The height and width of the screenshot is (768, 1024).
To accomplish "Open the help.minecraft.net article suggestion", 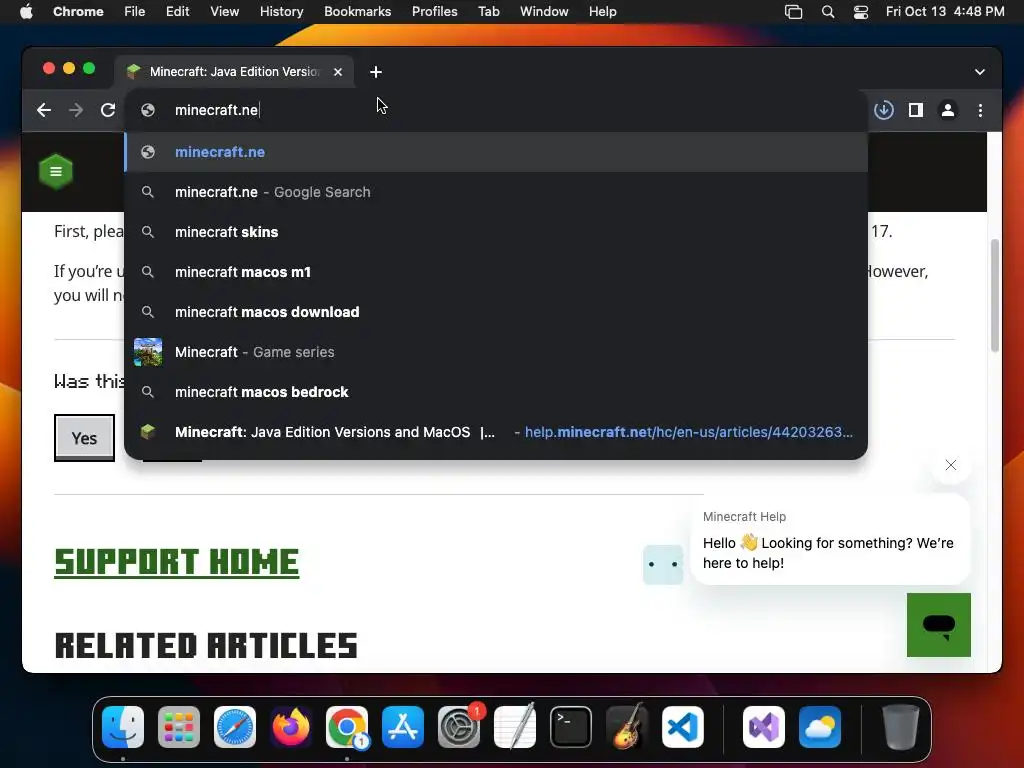I will coord(496,432).
